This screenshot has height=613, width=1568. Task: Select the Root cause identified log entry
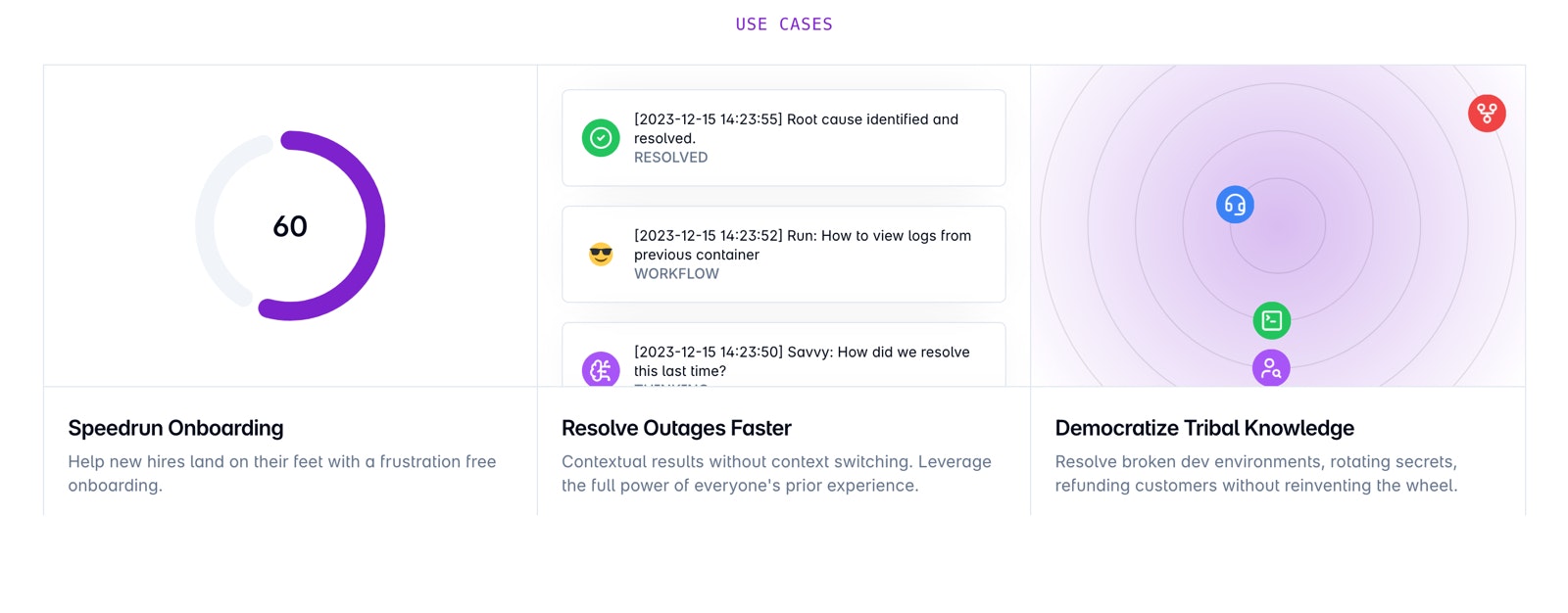click(x=784, y=138)
